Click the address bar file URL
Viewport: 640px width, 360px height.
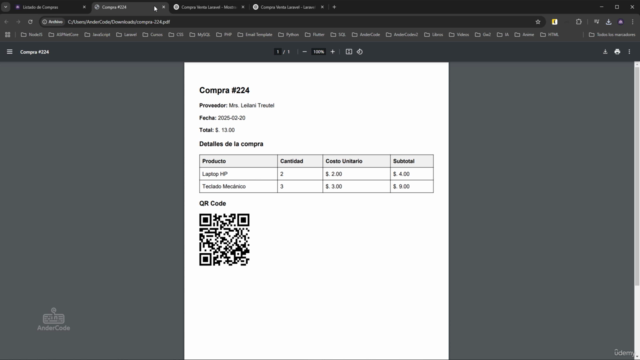coord(119,22)
